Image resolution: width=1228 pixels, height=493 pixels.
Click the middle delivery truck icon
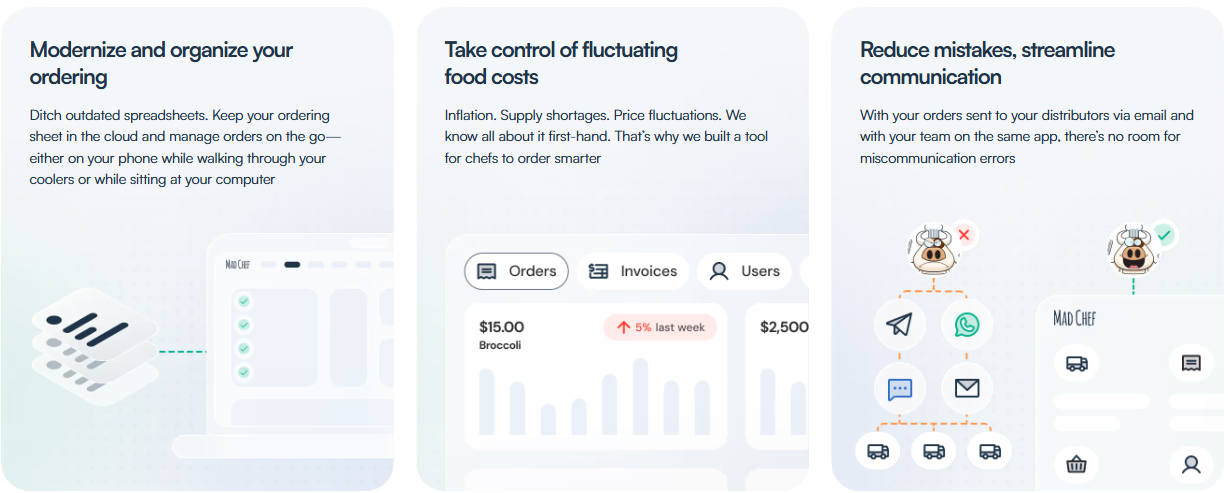coord(934,451)
